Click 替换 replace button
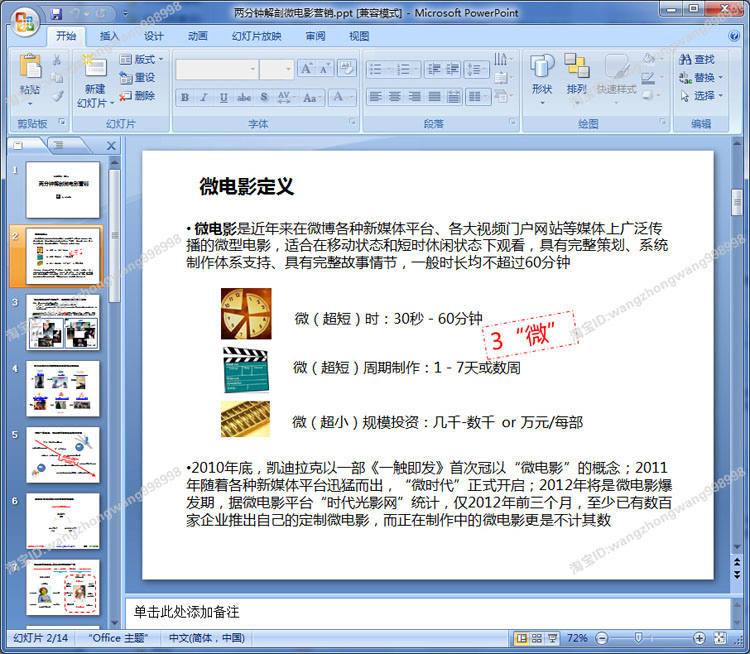The image size is (750, 654). pyautogui.click(x=701, y=78)
